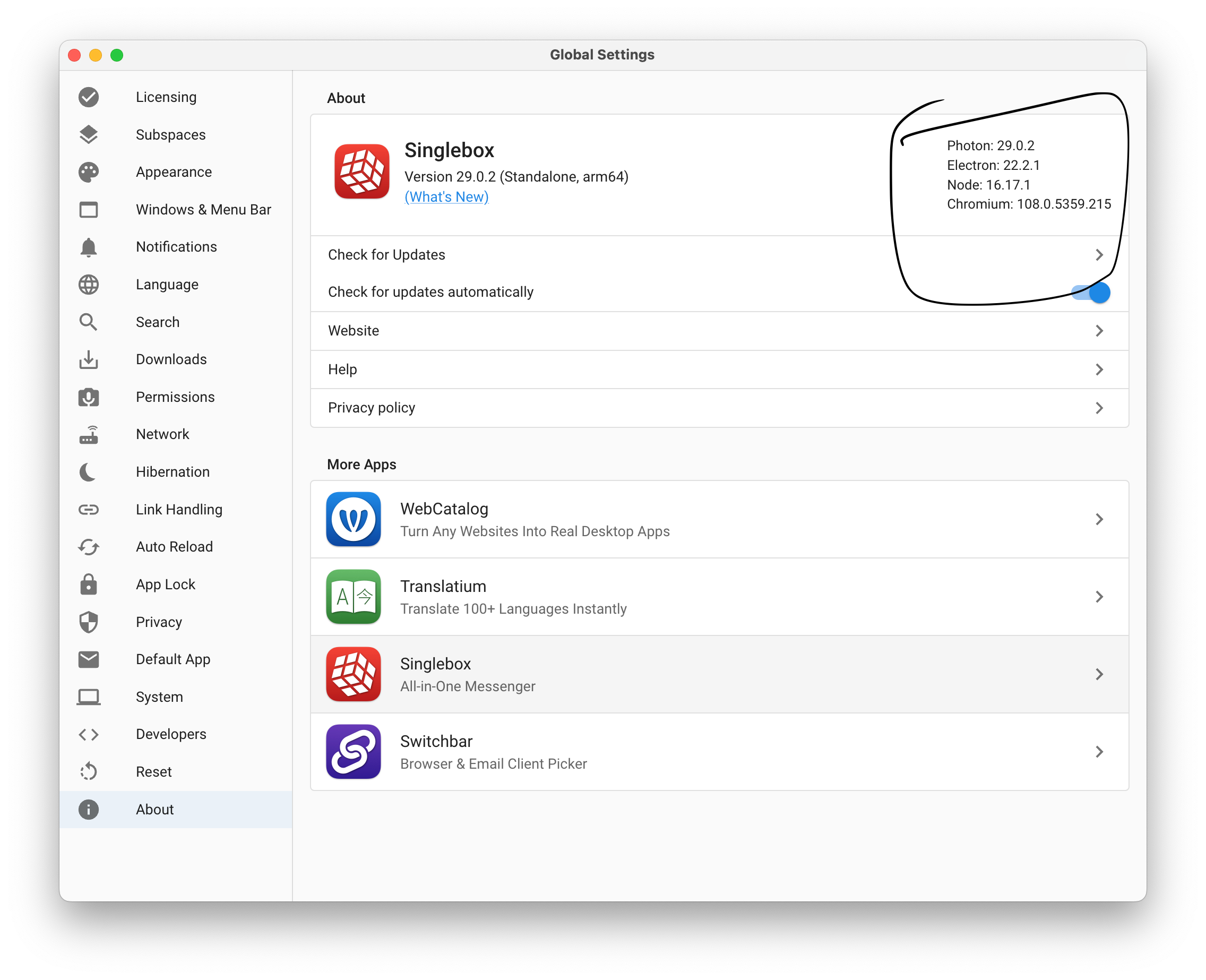Open the Help row chevron

(1099, 370)
